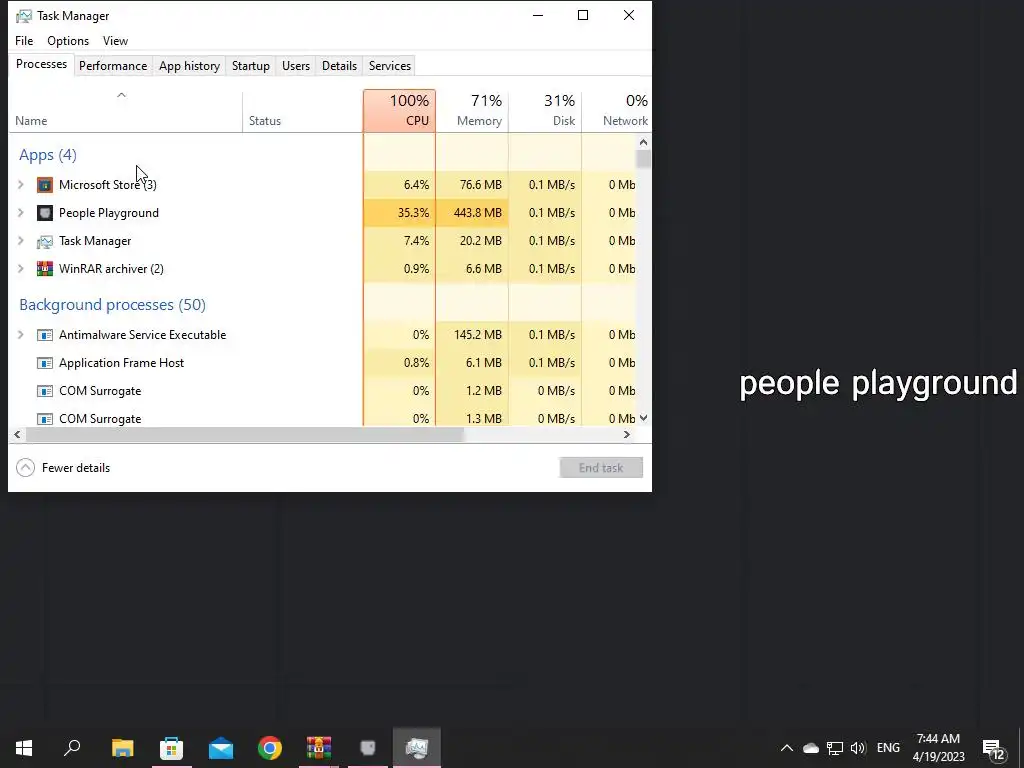This screenshot has width=1024, height=768.
Task: Expand the Microsoft Store process group
Action: point(20,185)
